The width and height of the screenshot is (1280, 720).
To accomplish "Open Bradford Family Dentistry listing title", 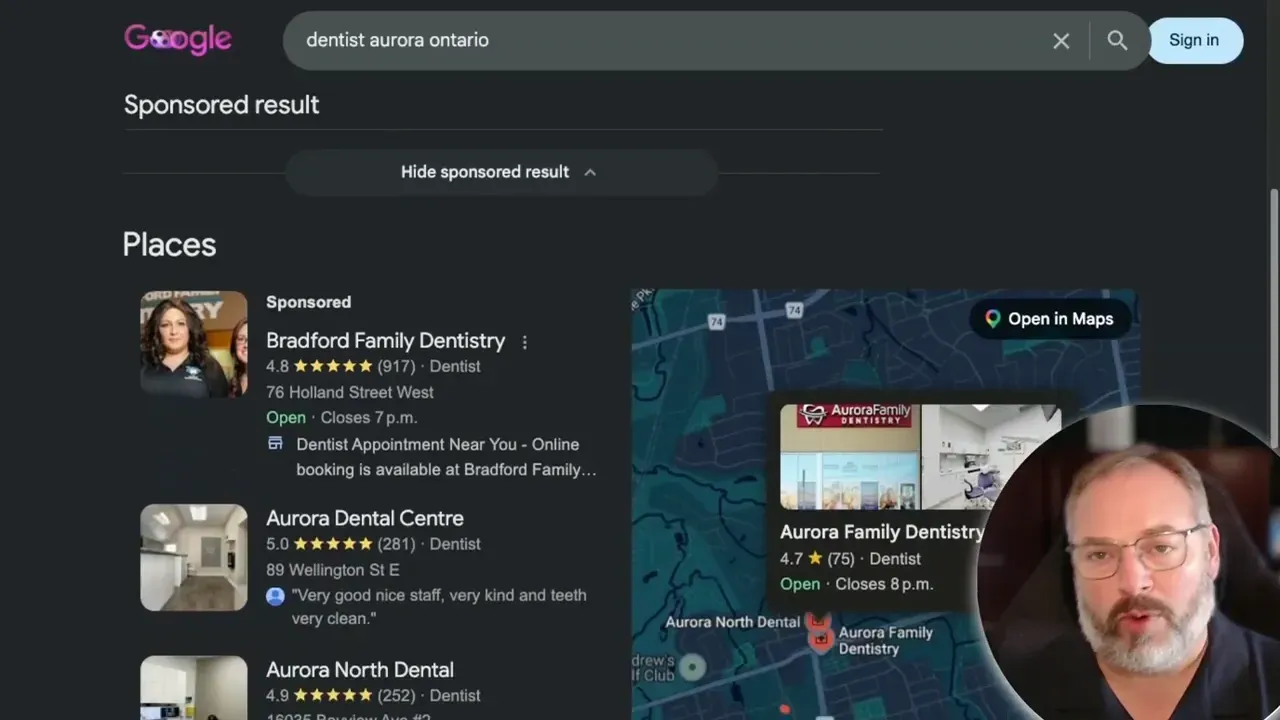I will pos(385,340).
